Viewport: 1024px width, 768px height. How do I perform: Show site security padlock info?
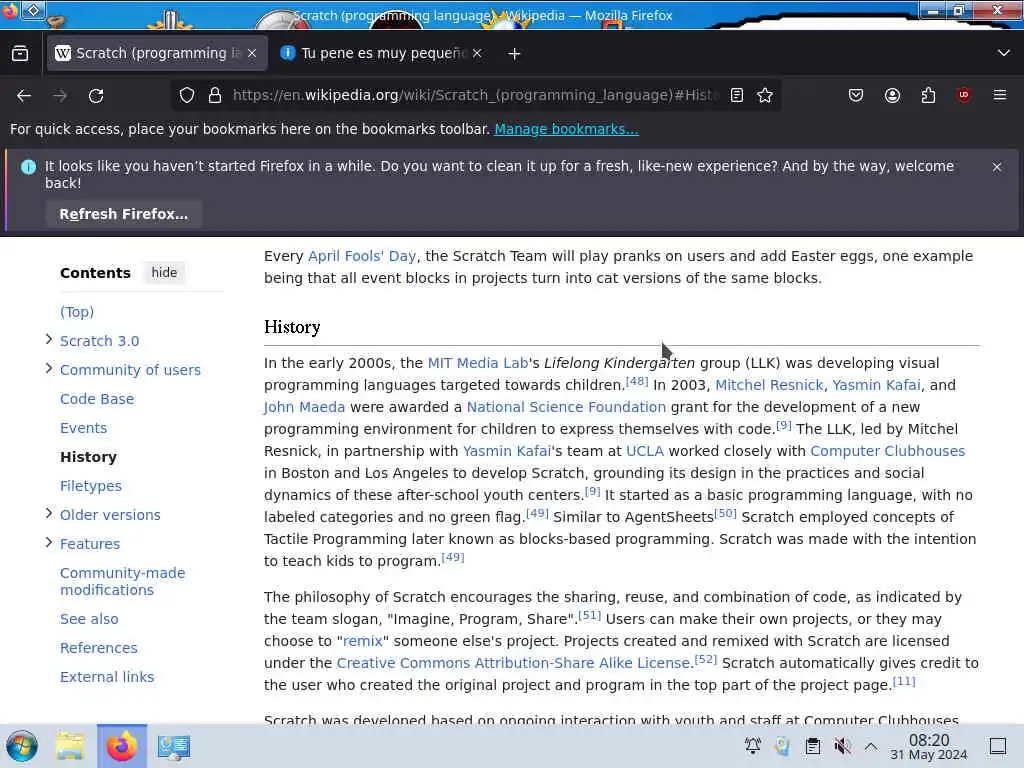(x=215, y=95)
